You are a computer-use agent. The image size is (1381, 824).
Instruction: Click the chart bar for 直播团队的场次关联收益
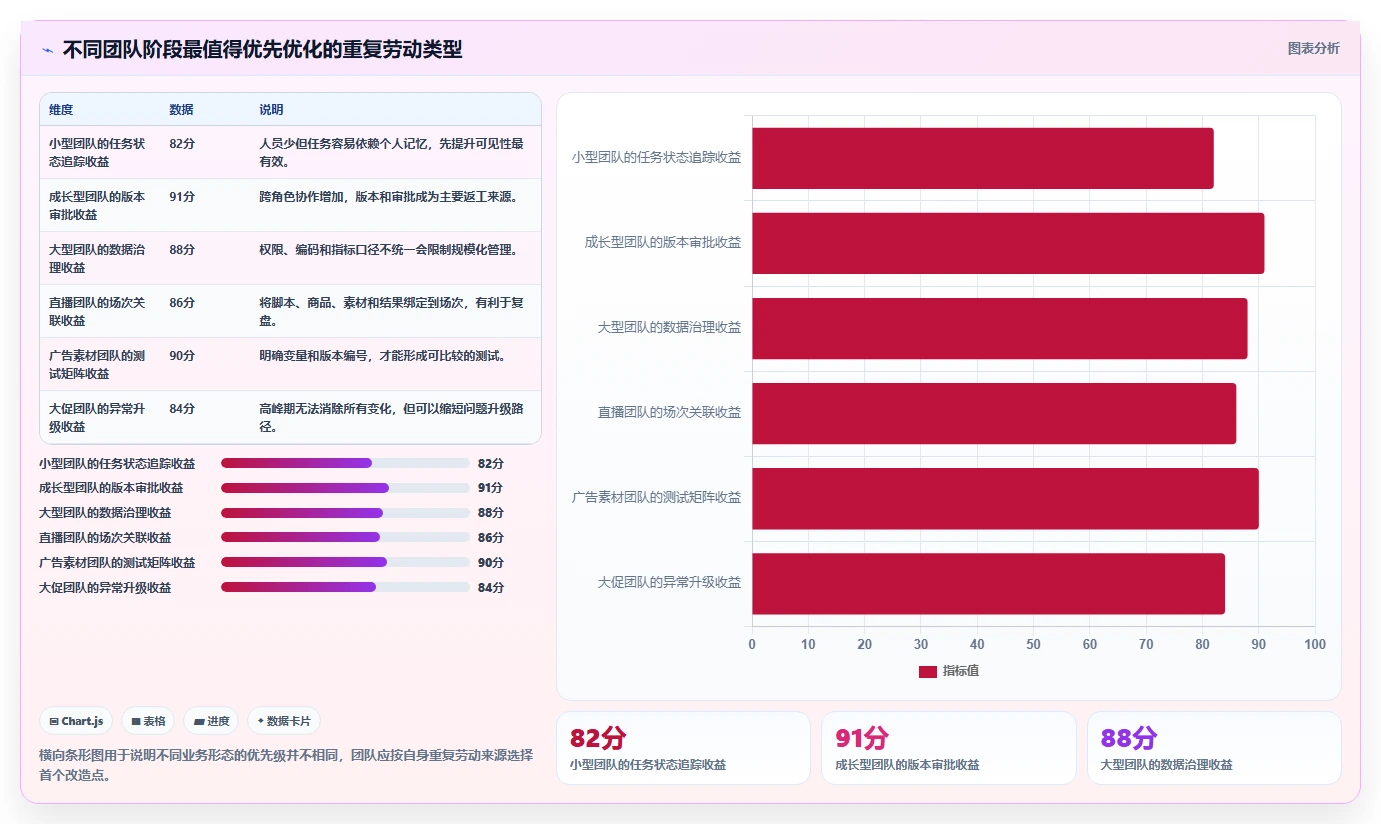click(x=994, y=413)
